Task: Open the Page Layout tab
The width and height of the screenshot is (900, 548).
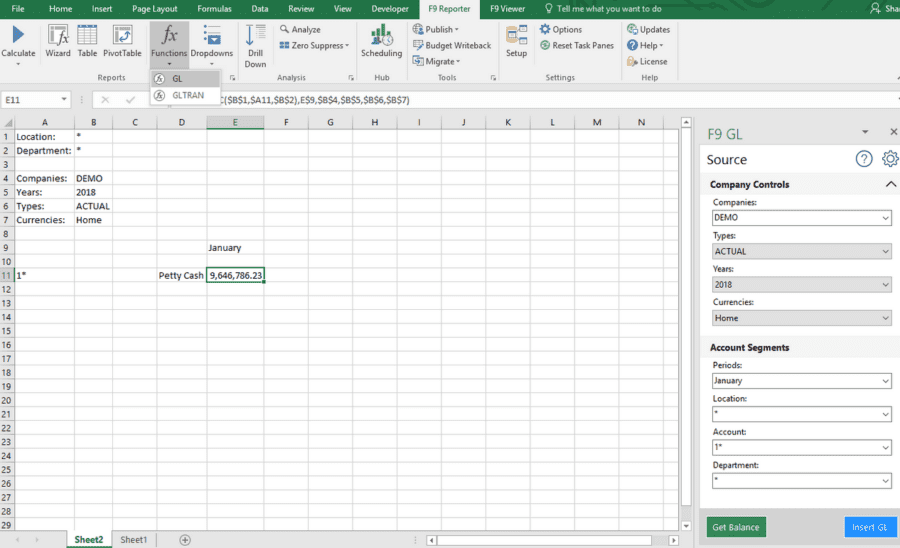Action: pos(154,9)
